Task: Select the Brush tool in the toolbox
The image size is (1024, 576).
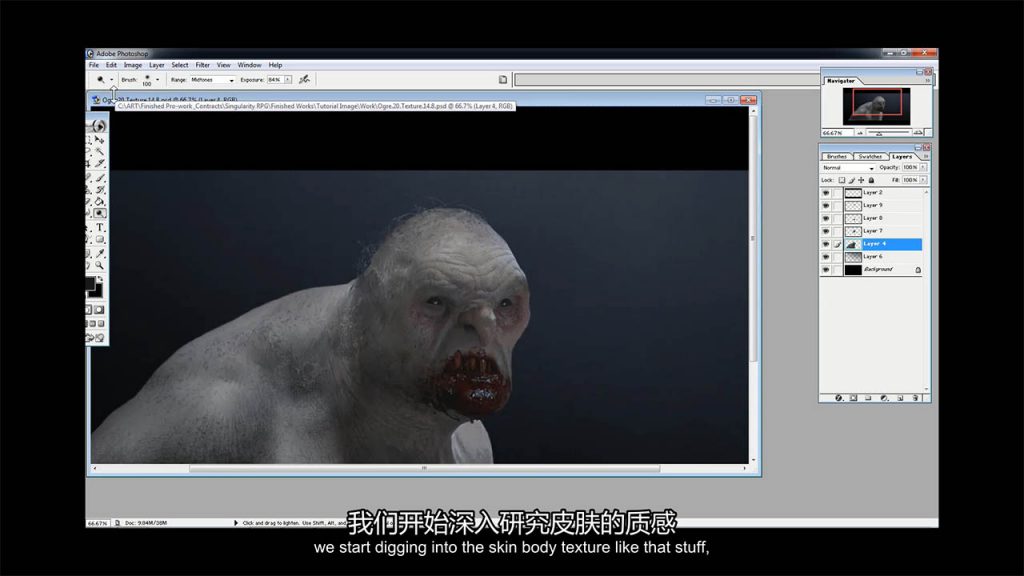Action: (x=100, y=177)
